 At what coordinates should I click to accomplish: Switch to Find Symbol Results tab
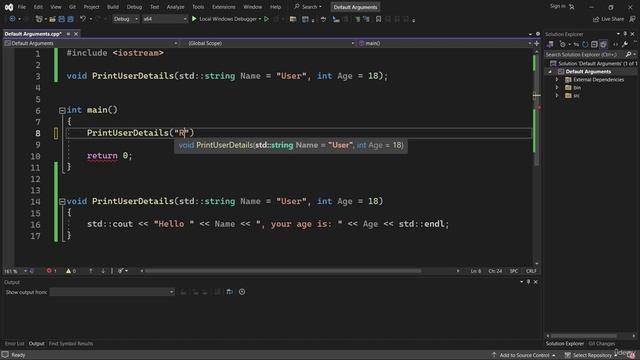[71, 344]
